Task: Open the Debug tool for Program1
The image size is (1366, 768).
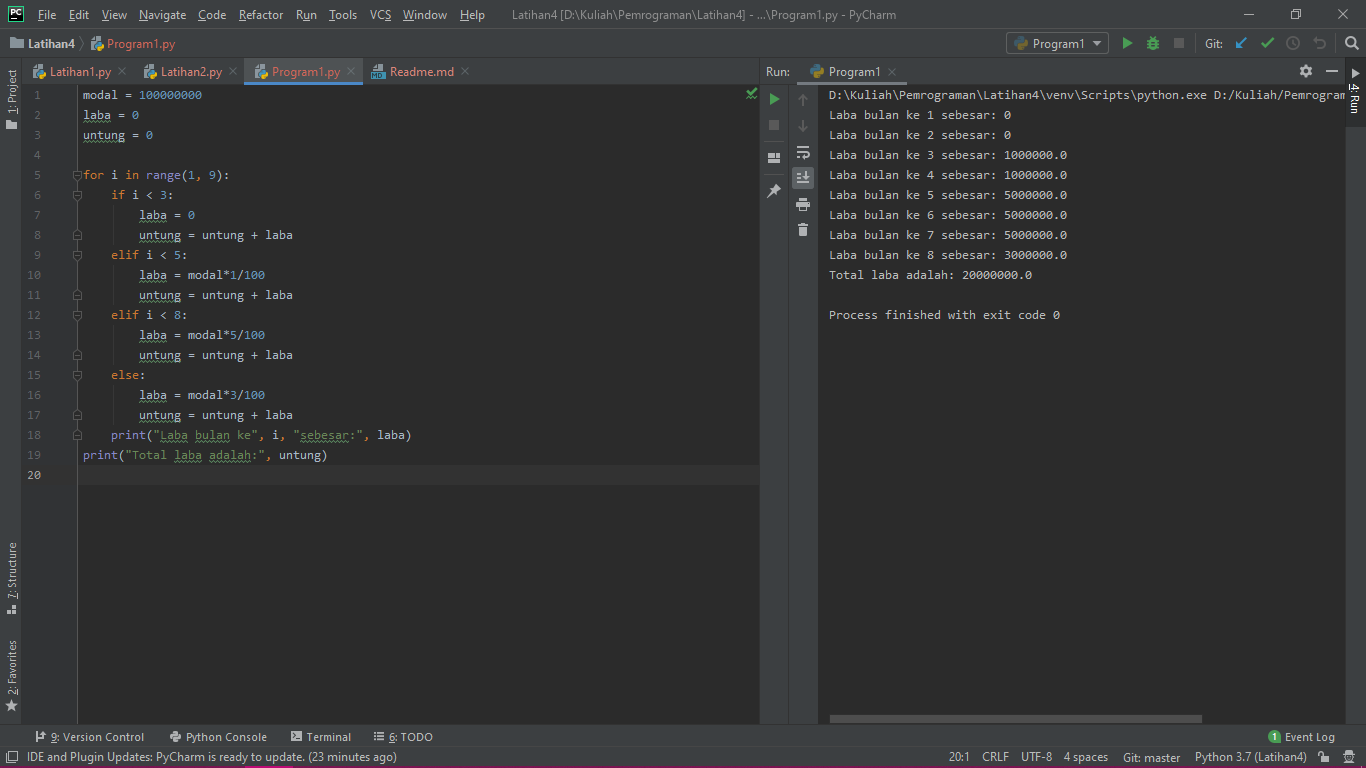Action: 1152,43
